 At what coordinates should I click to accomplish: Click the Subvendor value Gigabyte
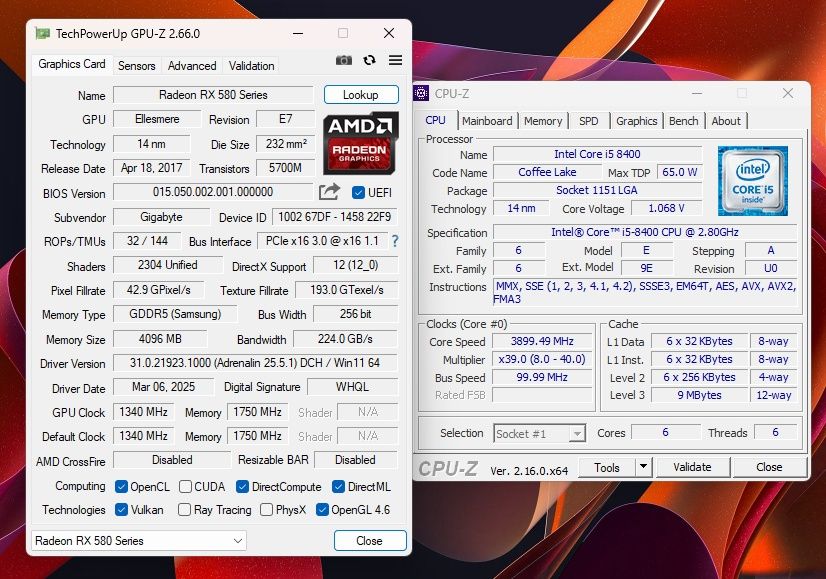pyautogui.click(x=161, y=217)
